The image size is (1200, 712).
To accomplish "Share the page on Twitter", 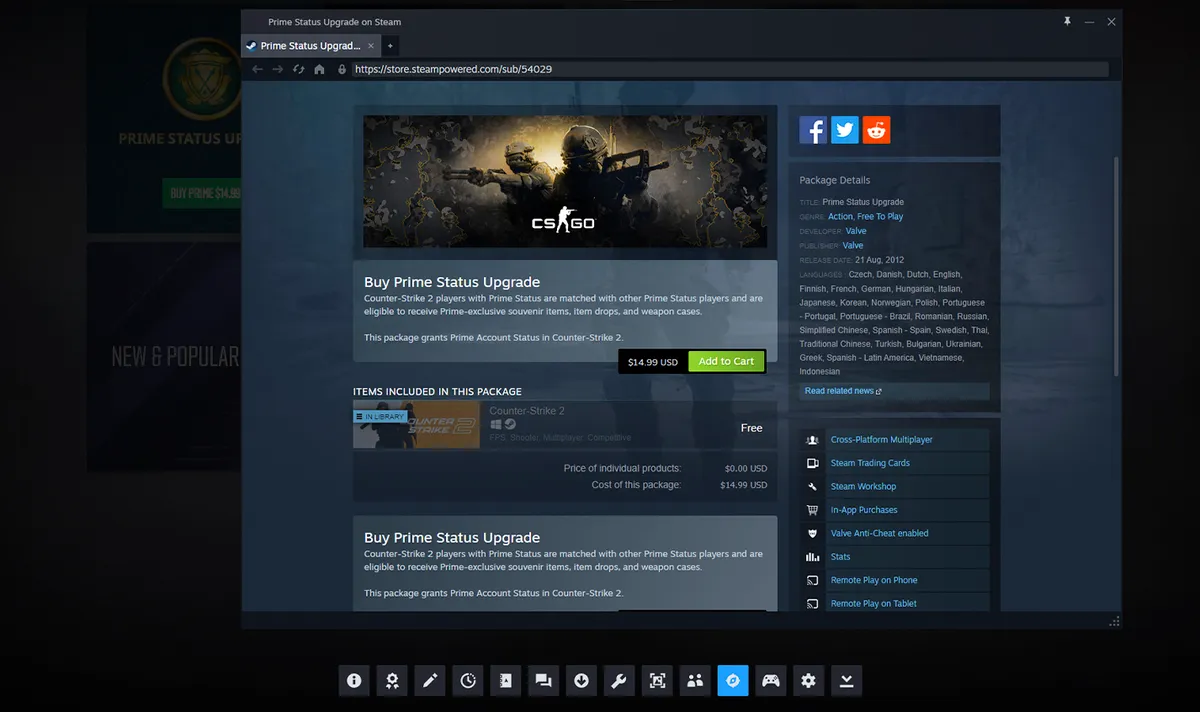I will (845, 130).
